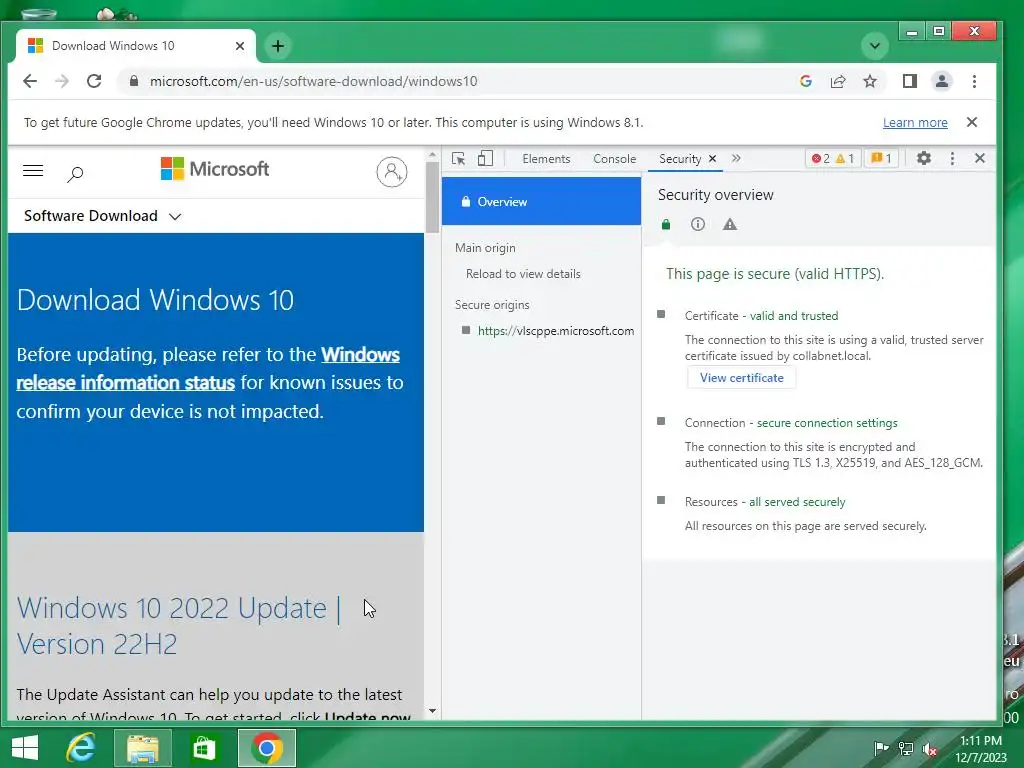
Task: Open the Microsoft sign-in account icon
Action: pyautogui.click(x=392, y=172)
